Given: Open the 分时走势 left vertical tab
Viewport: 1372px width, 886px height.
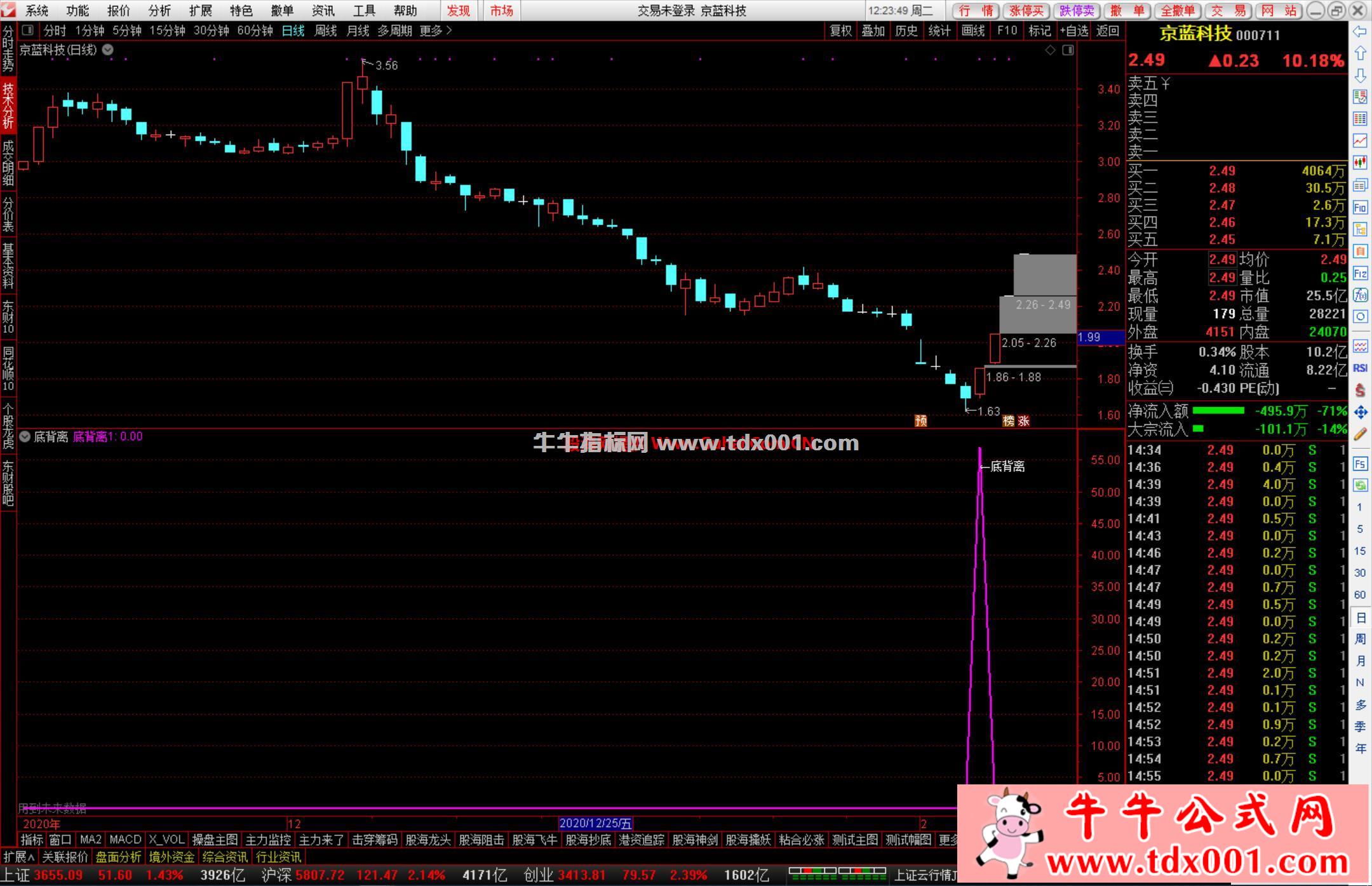Looking at the screenshot, I should click(8, 49).
